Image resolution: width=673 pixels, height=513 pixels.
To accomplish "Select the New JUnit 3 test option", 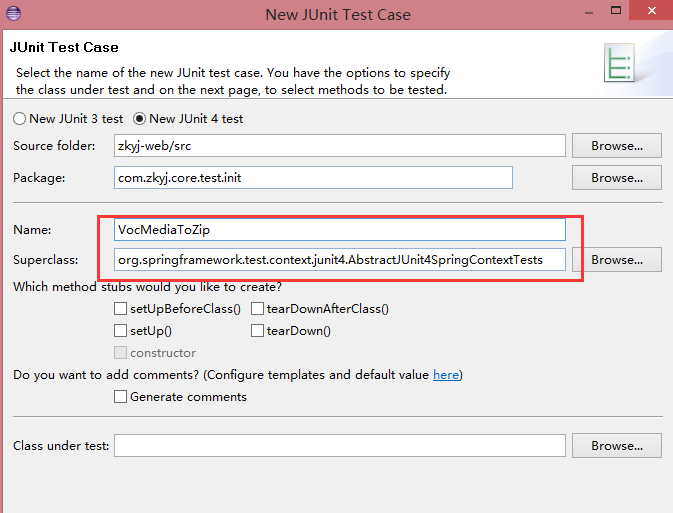I will point(19,118).
